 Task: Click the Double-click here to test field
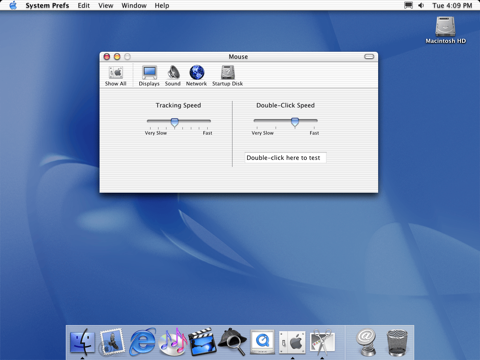pyautogui.click(x=285, y=158)
